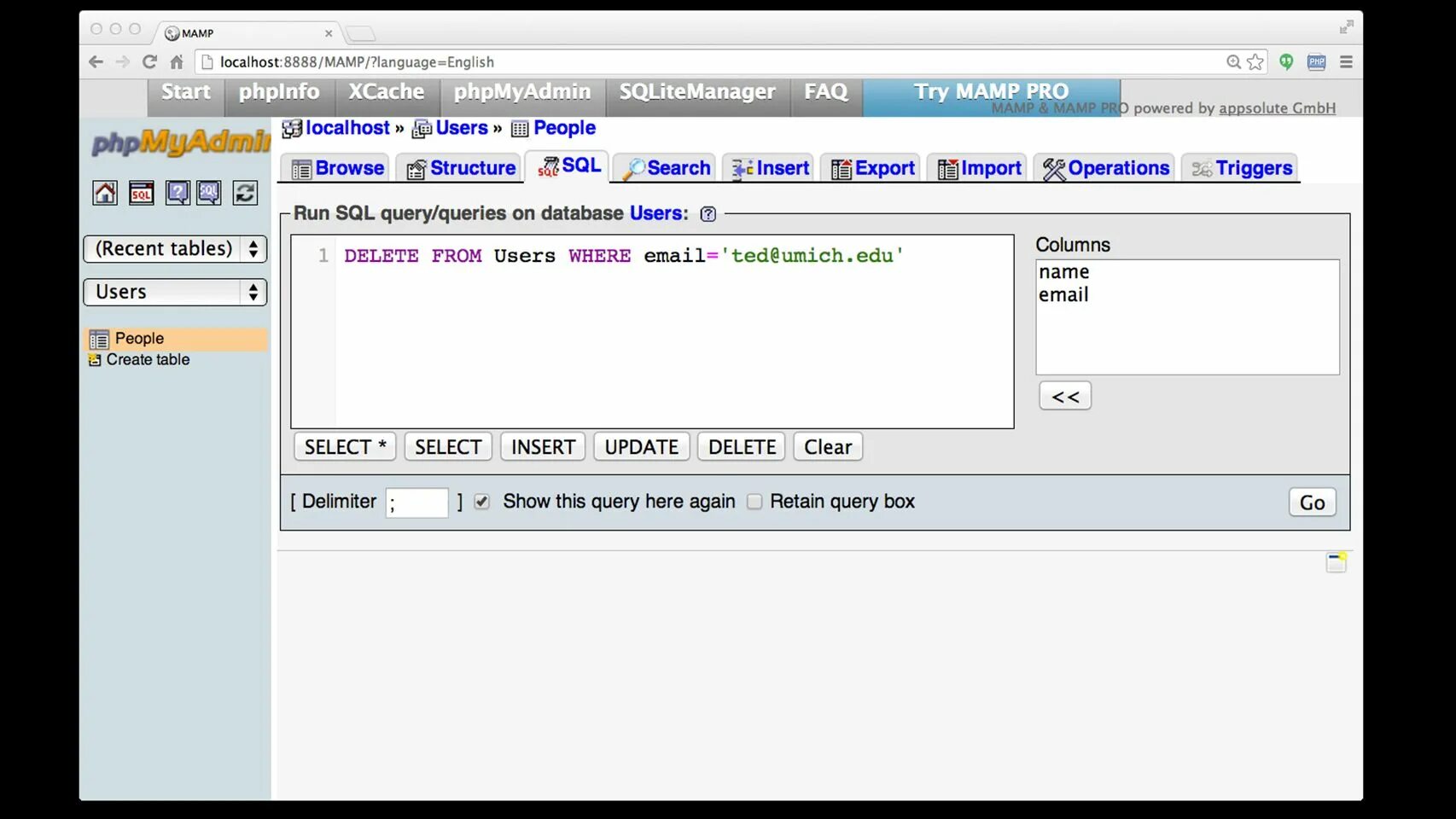Reload the current browser page
The width and height of the screenshot is (1456, 819).
150,61
